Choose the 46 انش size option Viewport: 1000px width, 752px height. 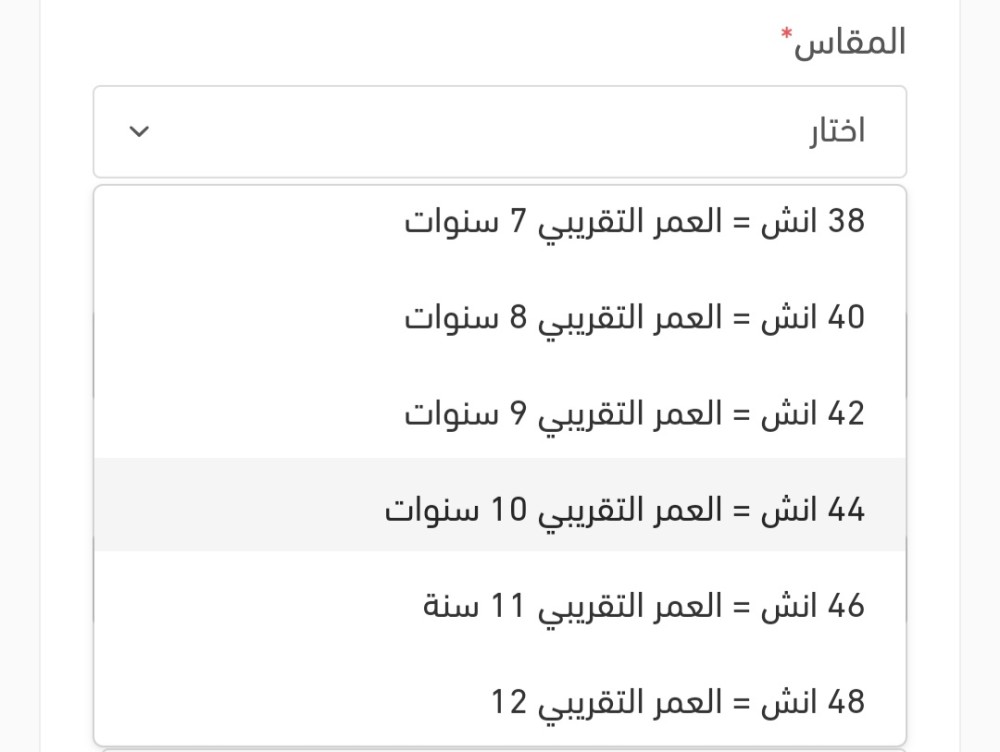[643, 606]
